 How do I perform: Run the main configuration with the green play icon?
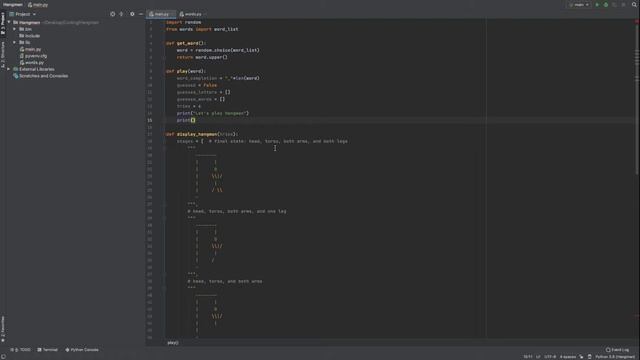point(597,5)
